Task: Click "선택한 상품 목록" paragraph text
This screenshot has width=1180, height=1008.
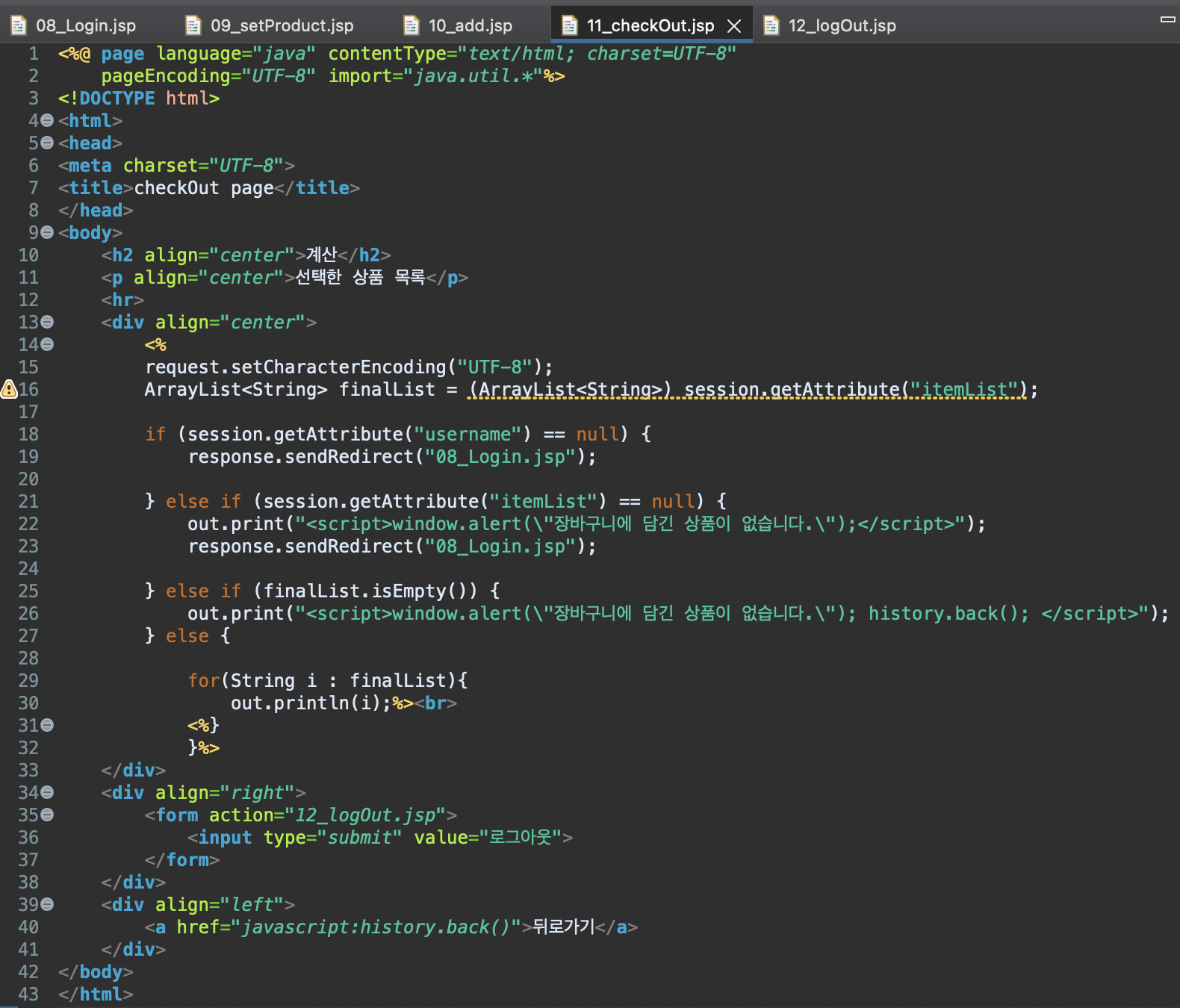Action: (x=360, y=277)
